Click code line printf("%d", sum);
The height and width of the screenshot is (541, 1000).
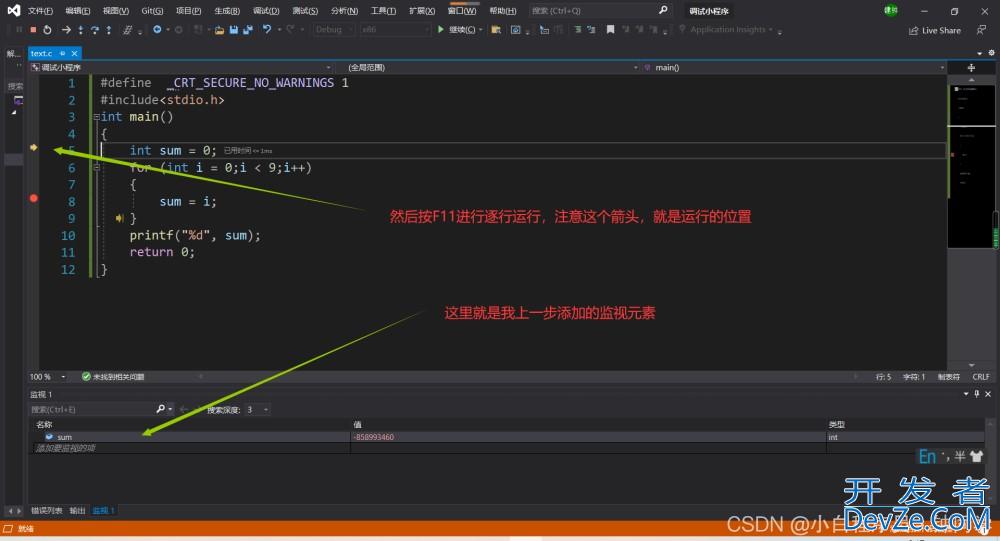pos(195,235)
